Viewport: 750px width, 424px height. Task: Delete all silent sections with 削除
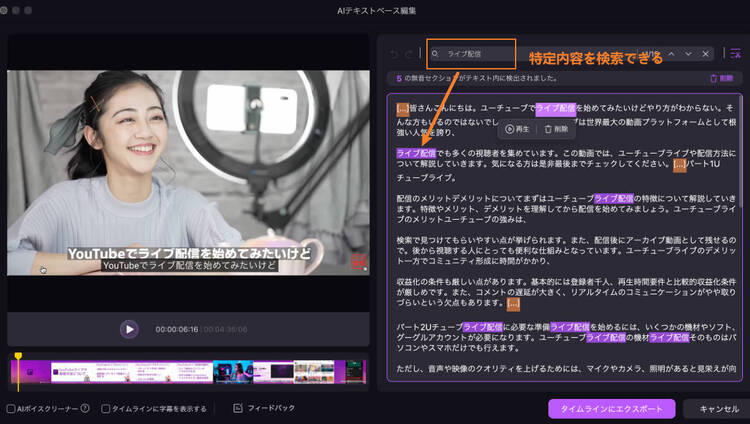pyautogui.click(x=722, y=78)
